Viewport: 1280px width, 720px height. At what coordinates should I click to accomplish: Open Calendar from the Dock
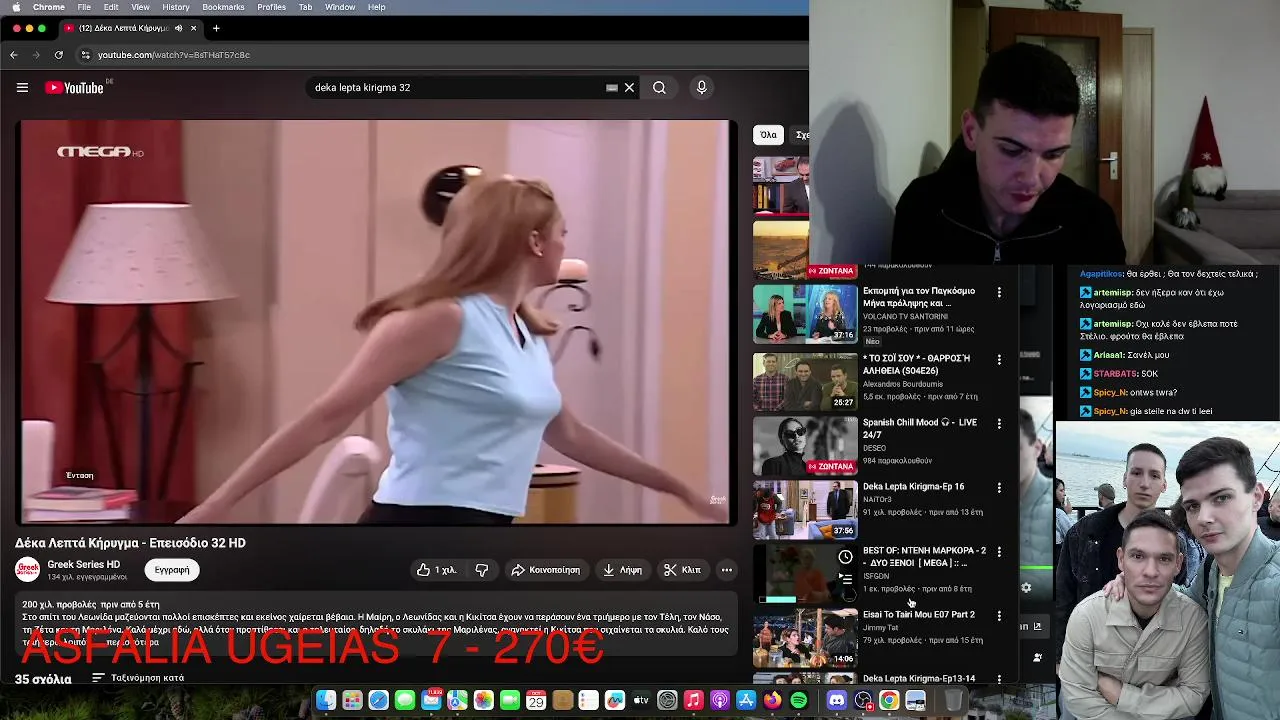(536, 700)
